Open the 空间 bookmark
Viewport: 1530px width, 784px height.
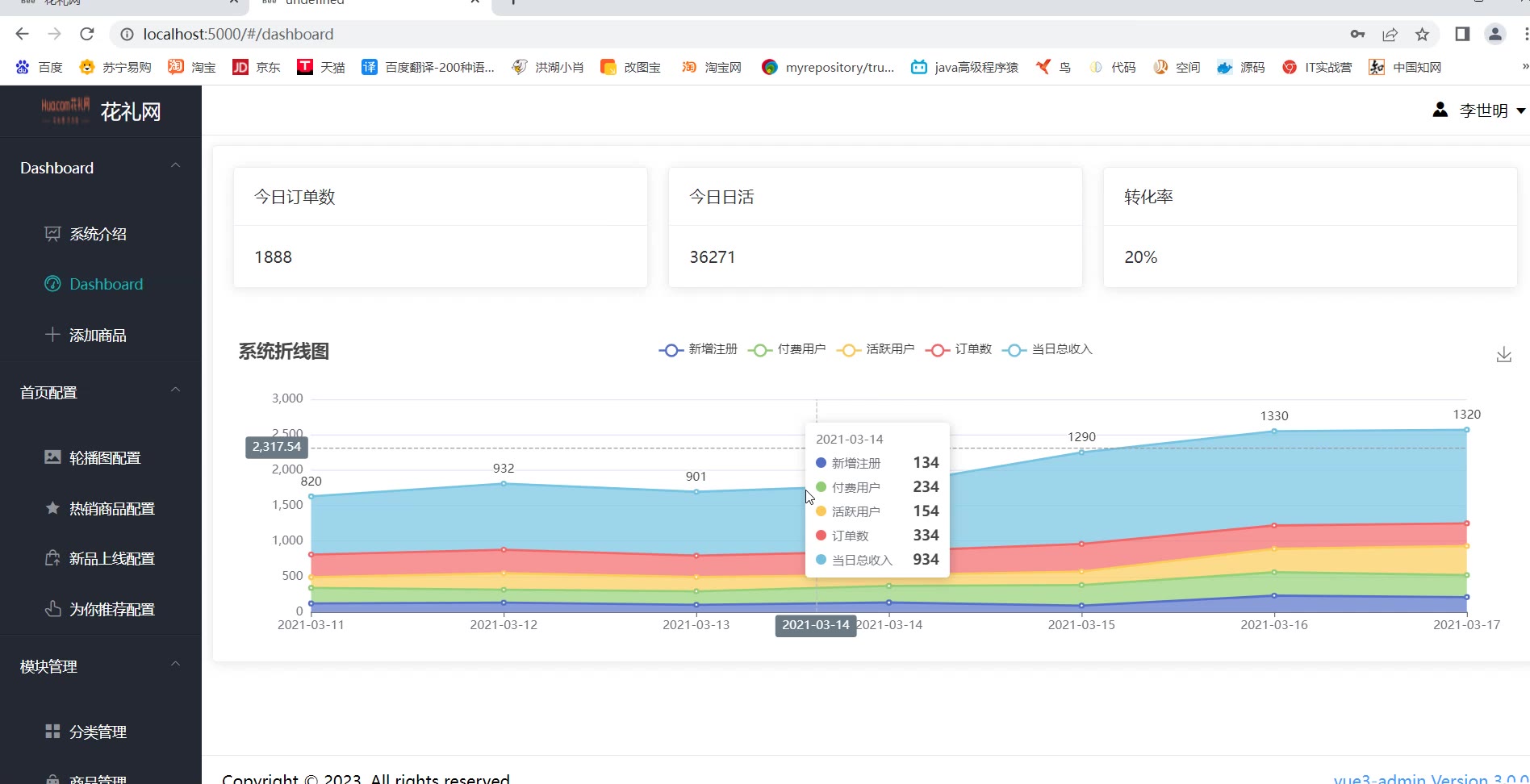click(x=1177, y=67)
